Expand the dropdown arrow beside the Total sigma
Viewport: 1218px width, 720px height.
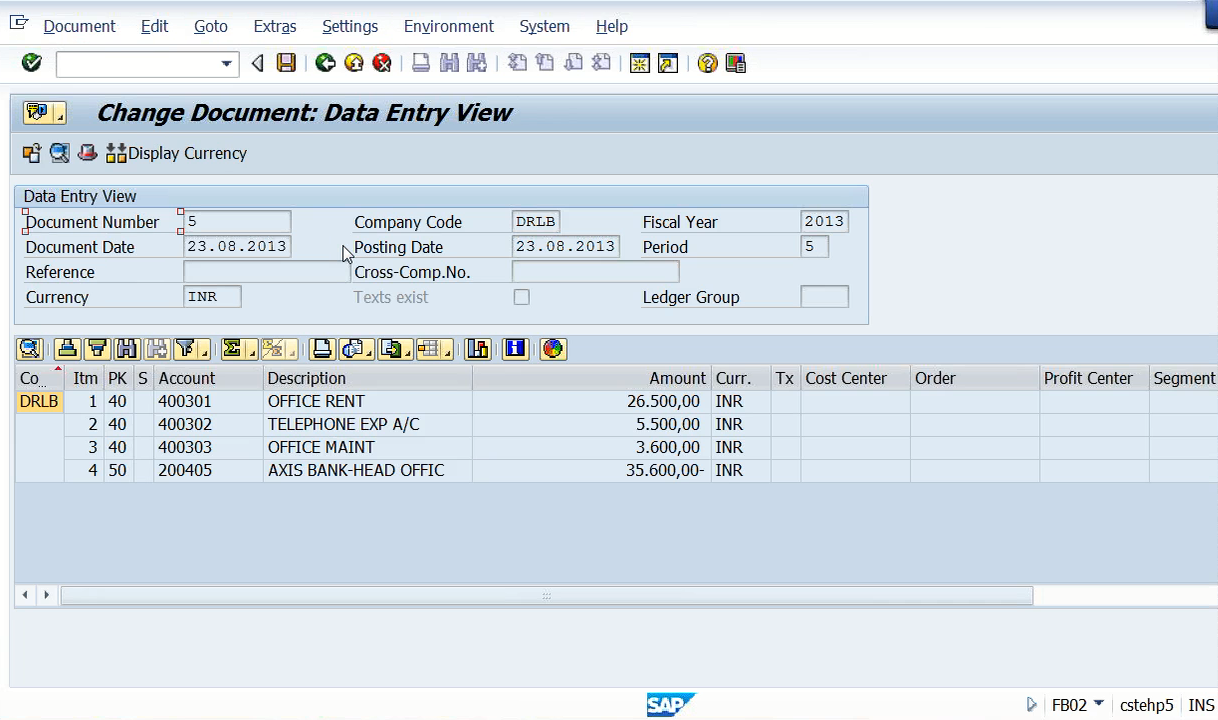tap(251, 350)
